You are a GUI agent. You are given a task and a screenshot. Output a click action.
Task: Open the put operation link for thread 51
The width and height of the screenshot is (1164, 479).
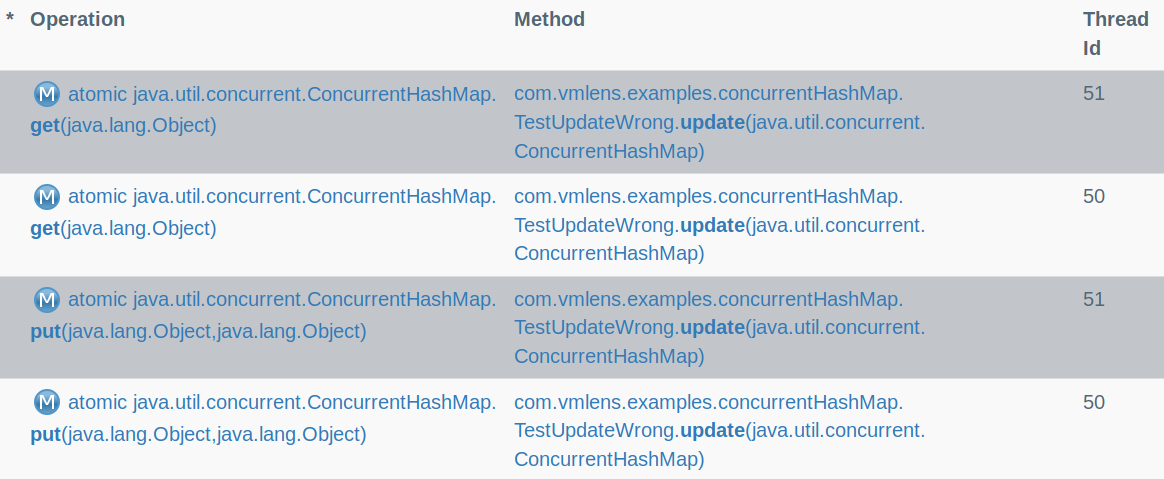pyautogui.click(x=264, y=315)
